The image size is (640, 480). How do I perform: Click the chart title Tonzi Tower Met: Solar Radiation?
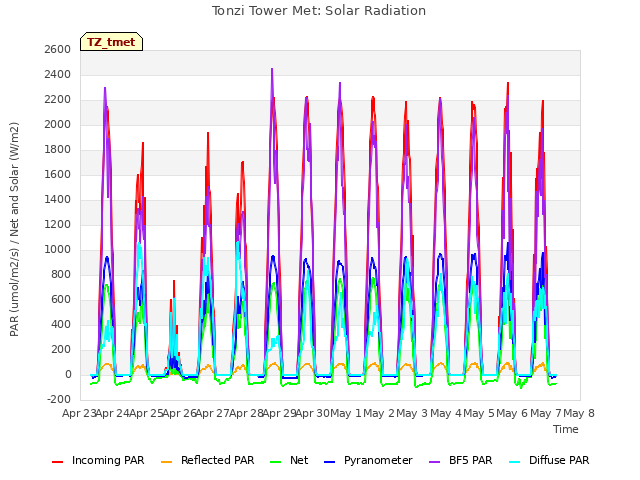319,11
